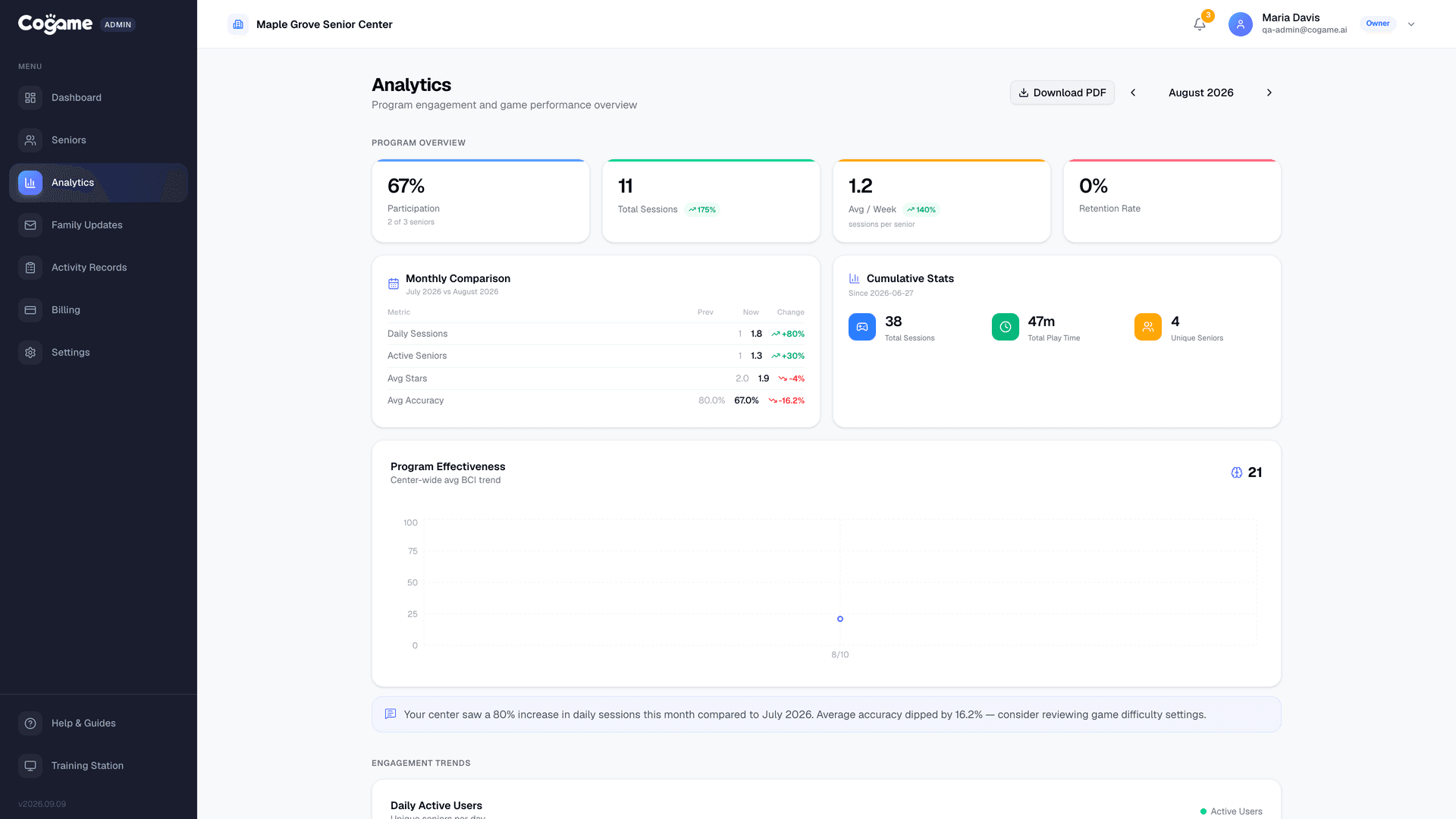Select the Dashboard menu item
Image resolution: width=1456 pixels, height=819 pixels.
pyautogui.click(x=99, y=98)
